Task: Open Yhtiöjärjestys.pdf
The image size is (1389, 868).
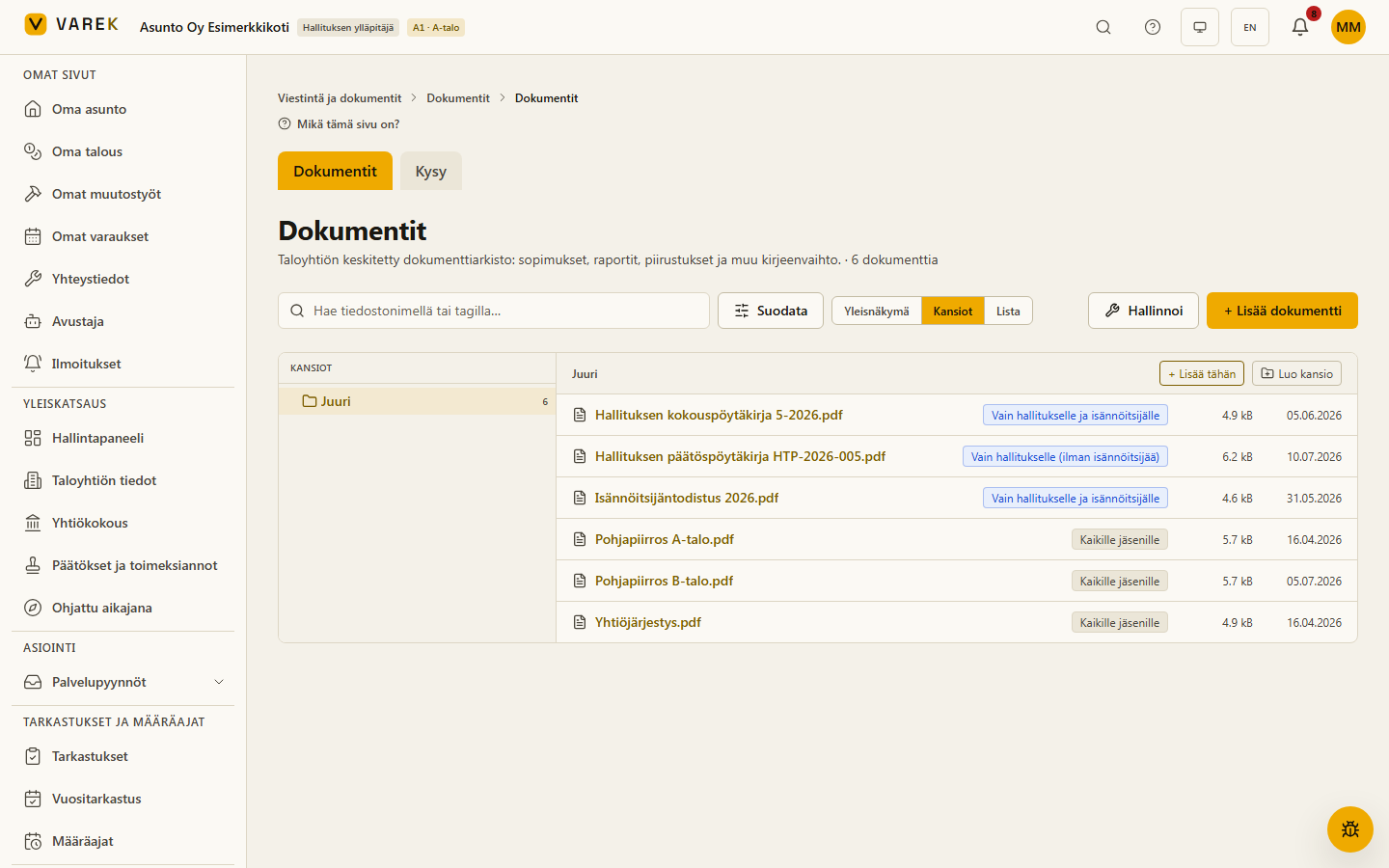Action: pyautogui.click(x=648, y=622)
